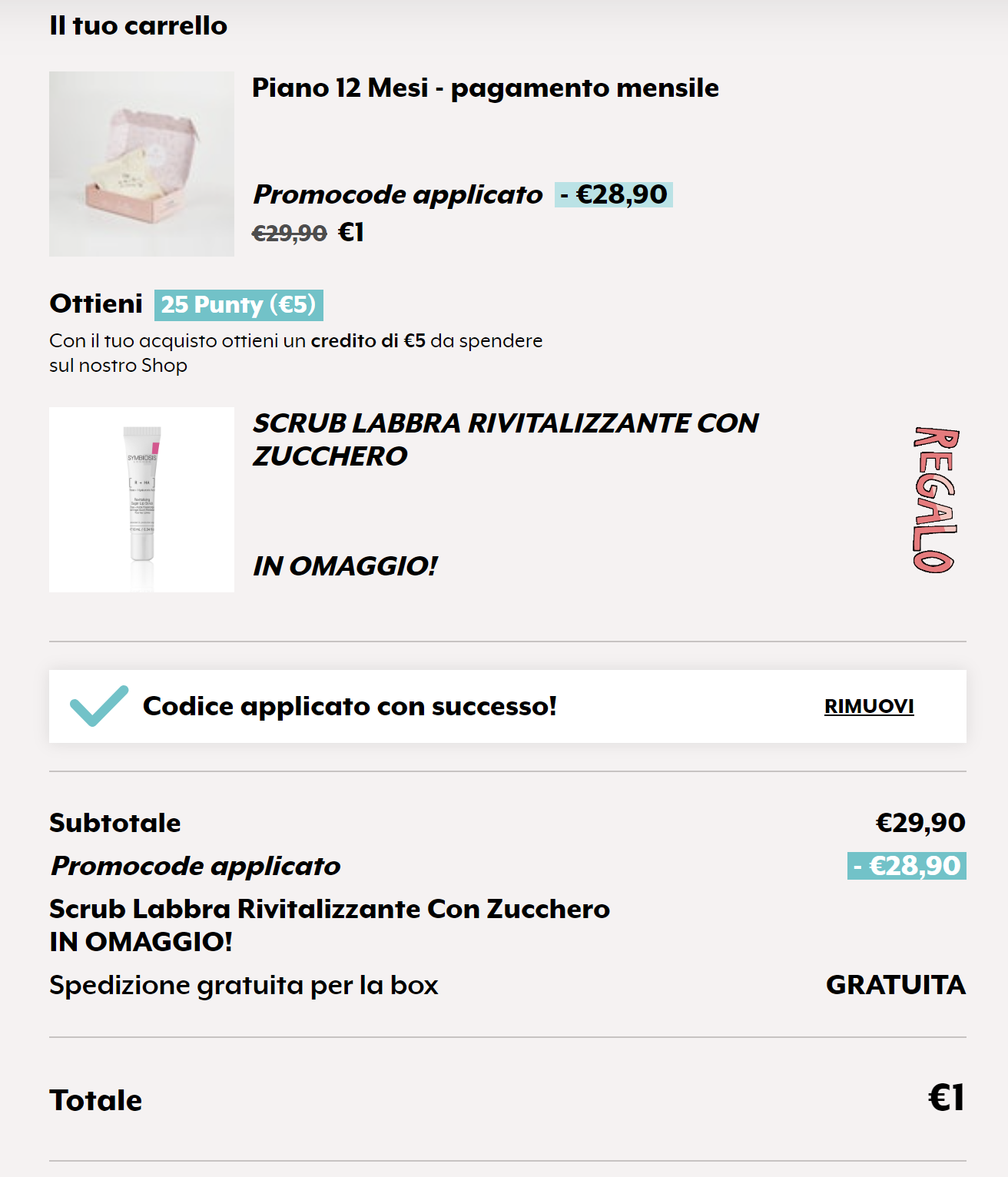
Task: Select the 25 Punty (€5) badge
Action: [x=238, y=305]
